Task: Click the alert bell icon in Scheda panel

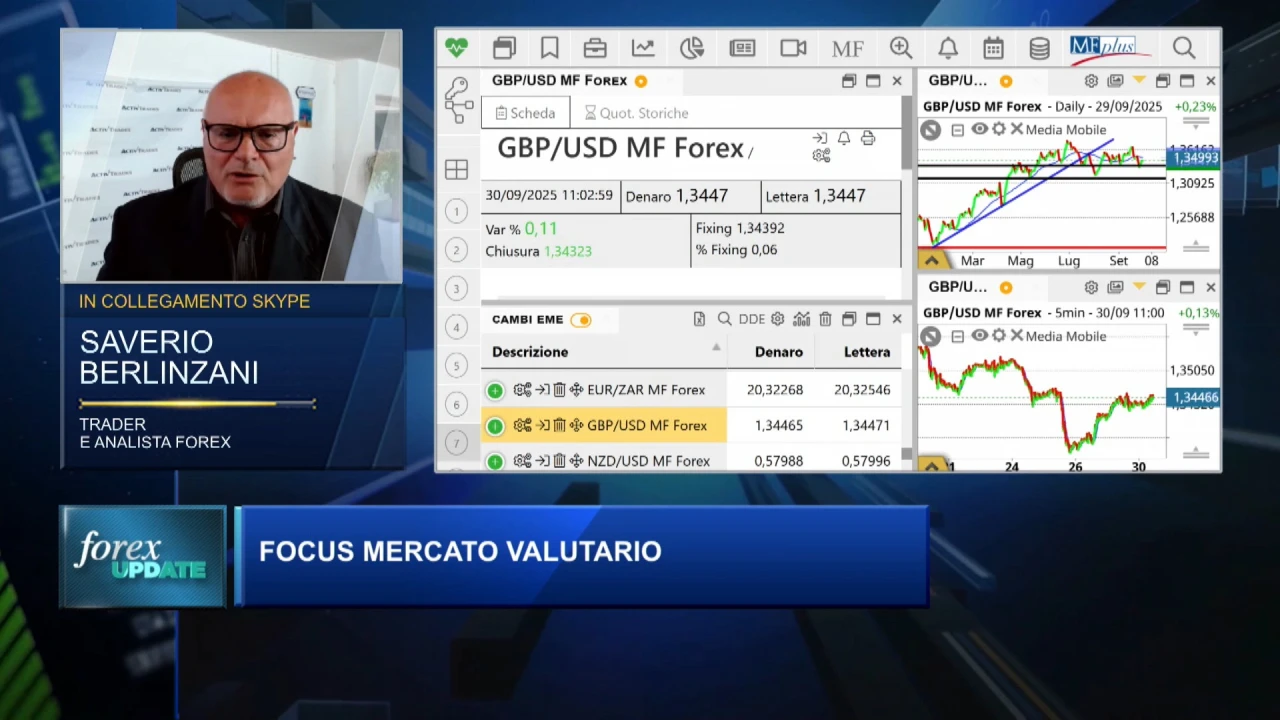Action: 844,138
